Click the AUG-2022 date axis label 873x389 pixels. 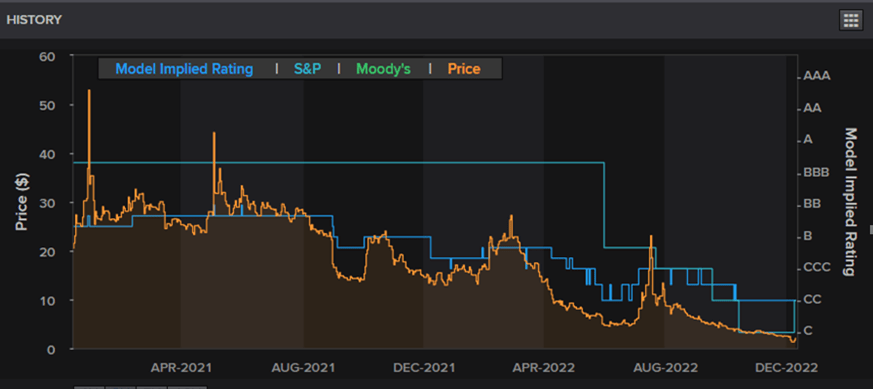(666, 368)
